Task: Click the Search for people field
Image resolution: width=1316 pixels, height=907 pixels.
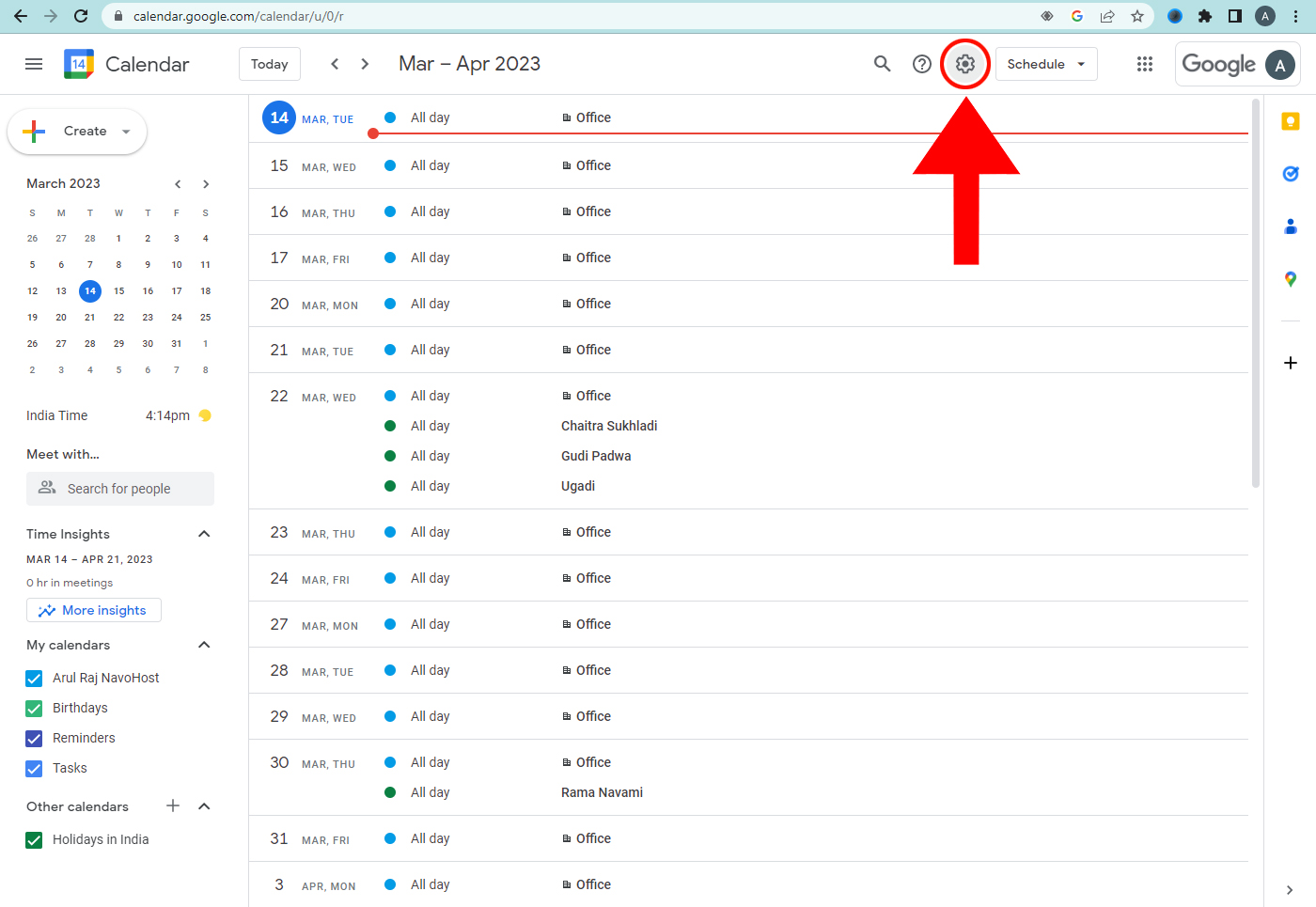Action: coord(120,489)
